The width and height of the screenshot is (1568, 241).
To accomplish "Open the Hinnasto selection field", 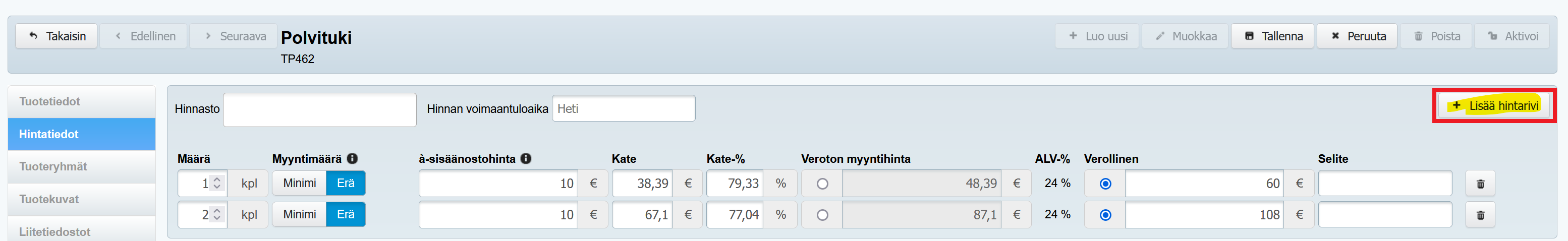I will tap(319, 109).
